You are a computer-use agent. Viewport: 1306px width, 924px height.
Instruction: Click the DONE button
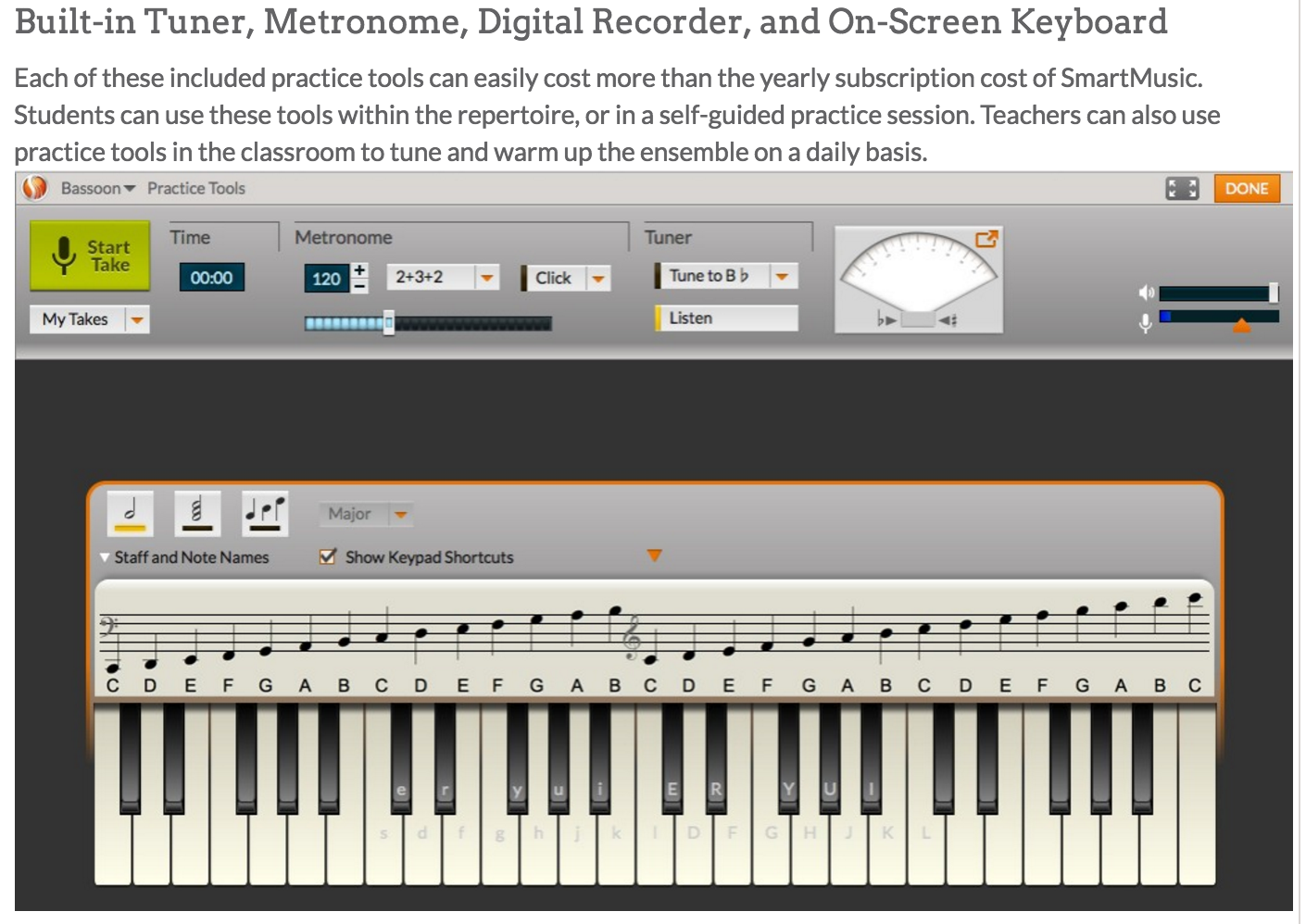pos(1247,189)
